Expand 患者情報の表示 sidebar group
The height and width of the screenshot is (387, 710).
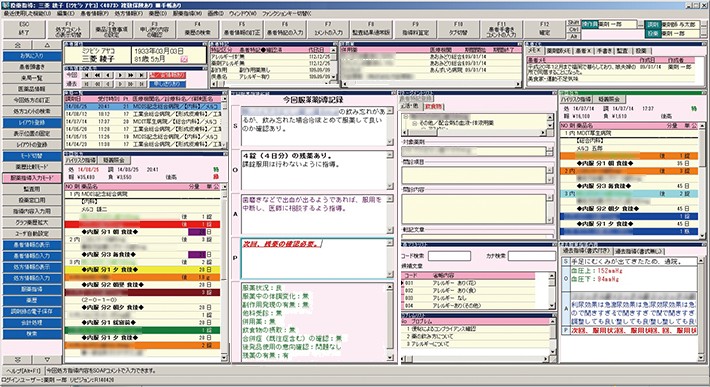pos(32,245)
